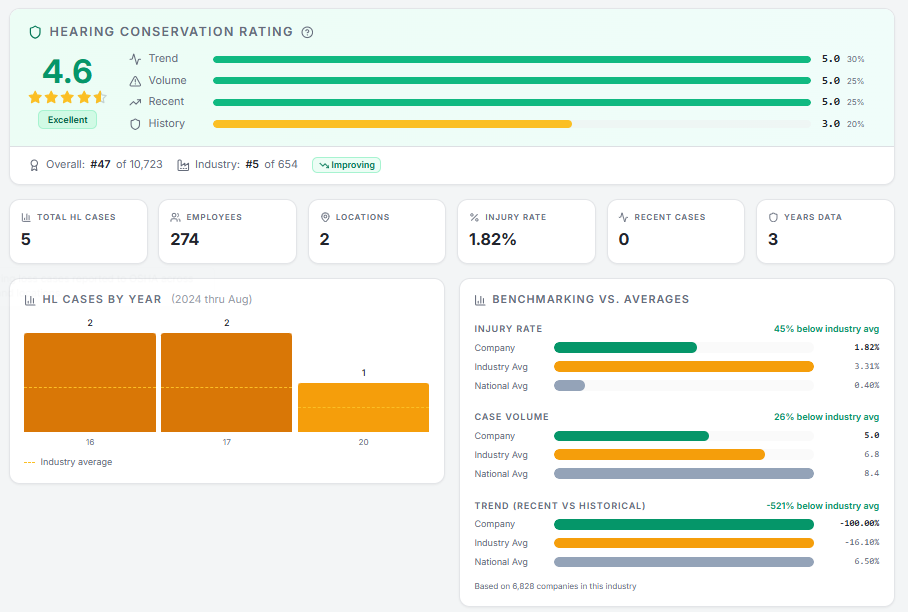908x612 pixels.
Task: Click the Injury Rate percent icon
Action: [474, 217]
